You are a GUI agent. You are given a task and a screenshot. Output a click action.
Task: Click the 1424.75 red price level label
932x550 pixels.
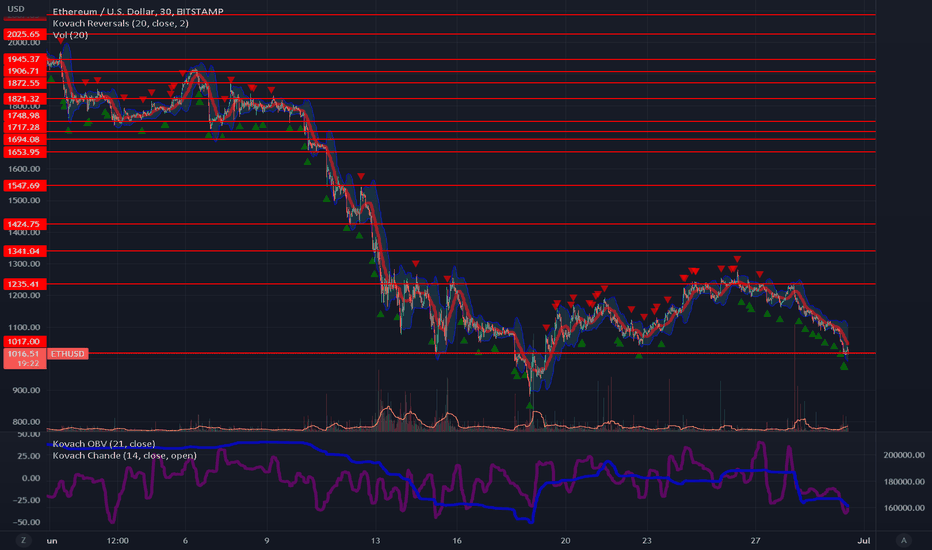(x=24, y=224)
